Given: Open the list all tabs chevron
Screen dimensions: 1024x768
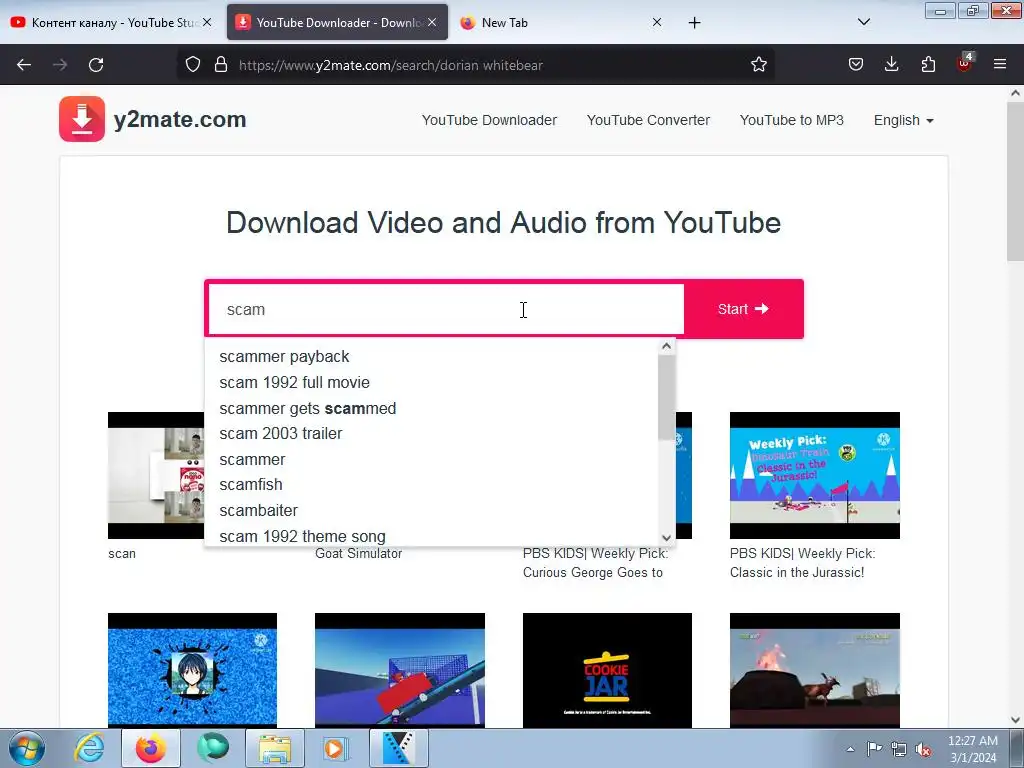Looking at the screenshot, I should pos(863,22).
